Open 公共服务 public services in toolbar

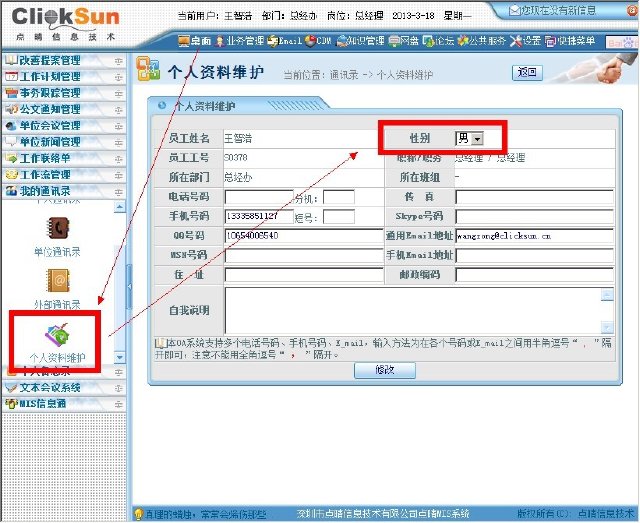point(480,41)
